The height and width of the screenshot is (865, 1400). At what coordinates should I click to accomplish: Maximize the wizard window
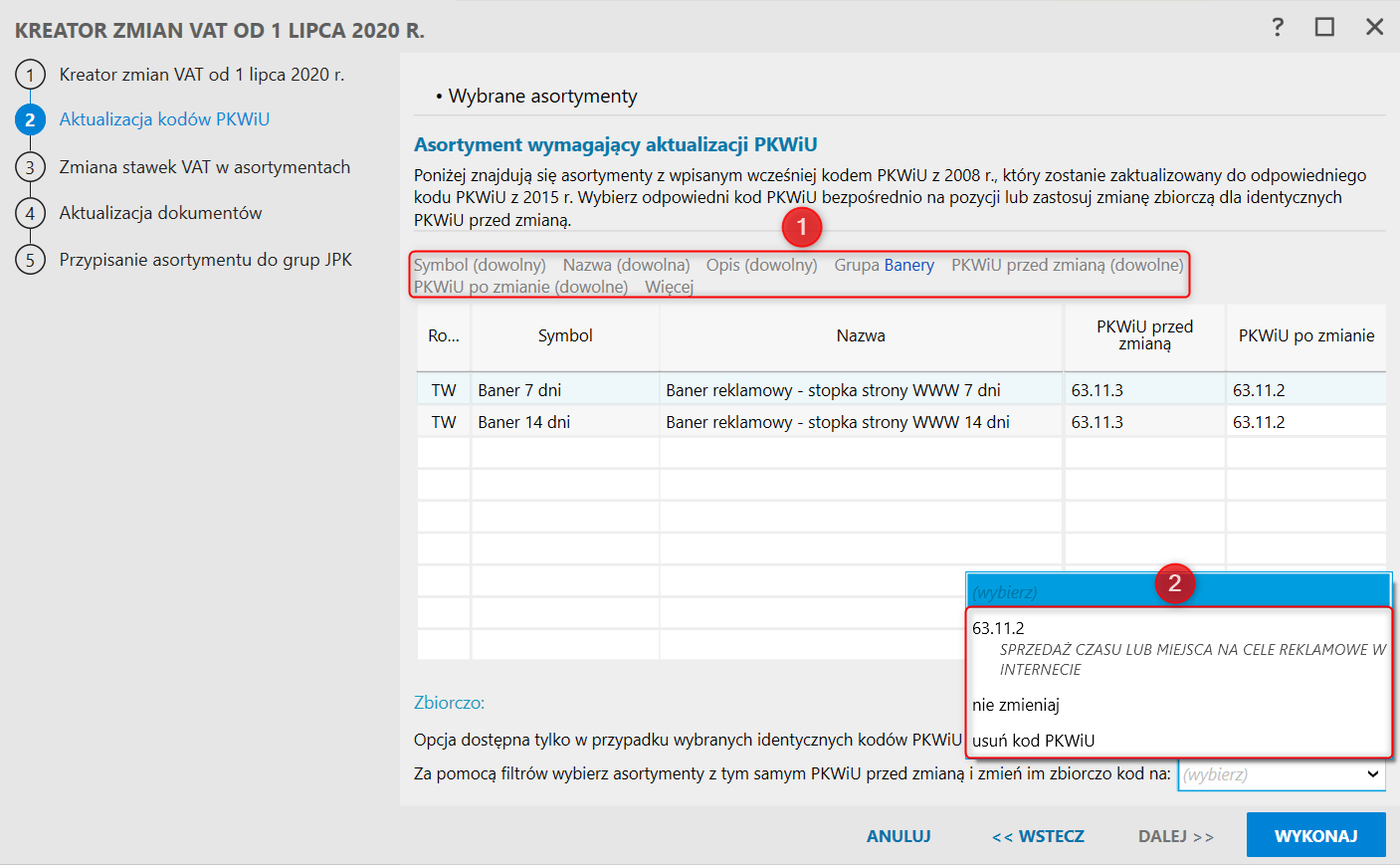pyautogui.click(x=1324, y=27)
